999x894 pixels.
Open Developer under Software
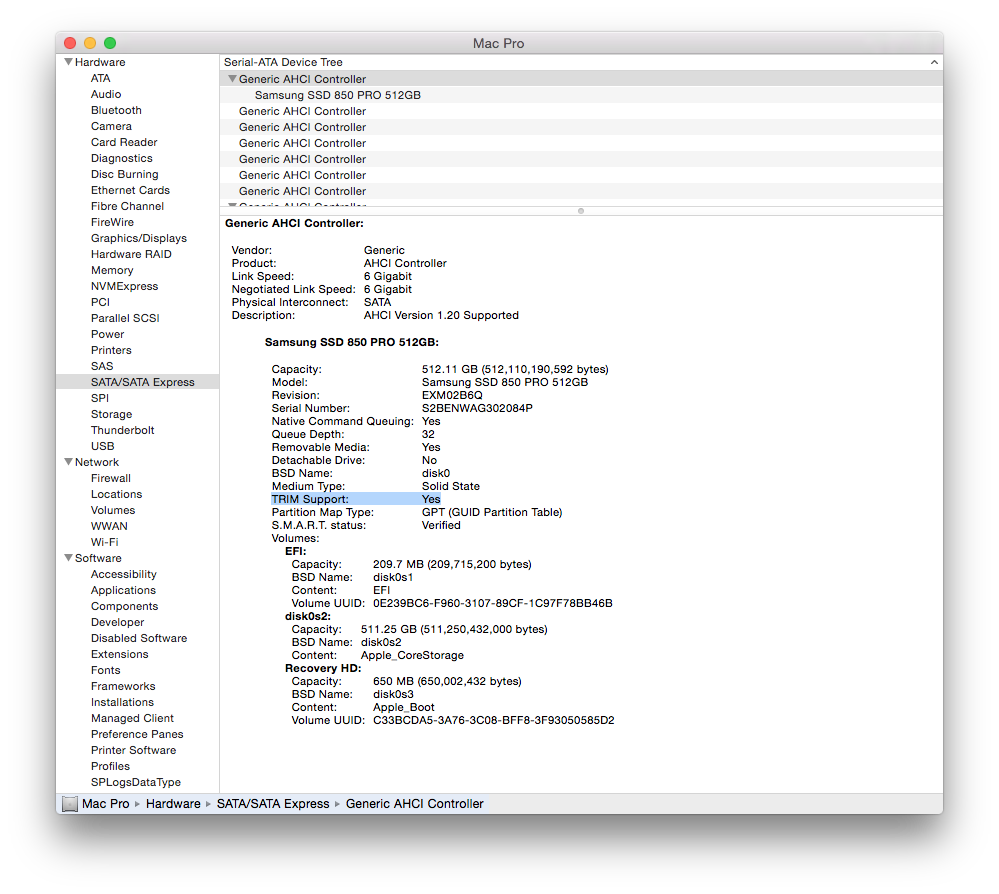[x=117, y=622]
